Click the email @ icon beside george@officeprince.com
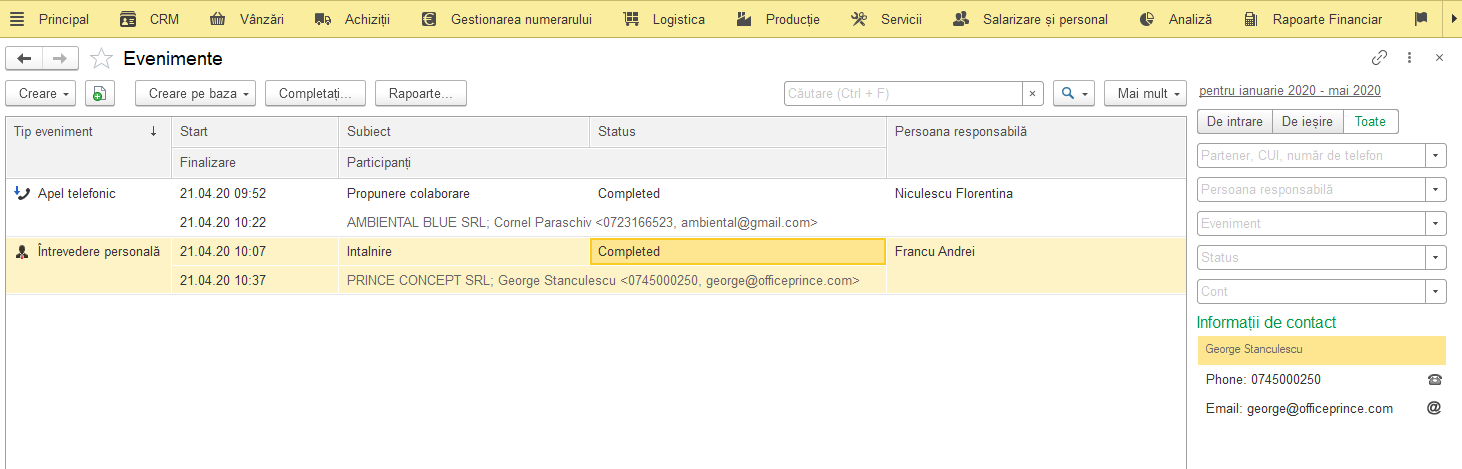This screenshot has width=1462, height=469. [1434, 408]
